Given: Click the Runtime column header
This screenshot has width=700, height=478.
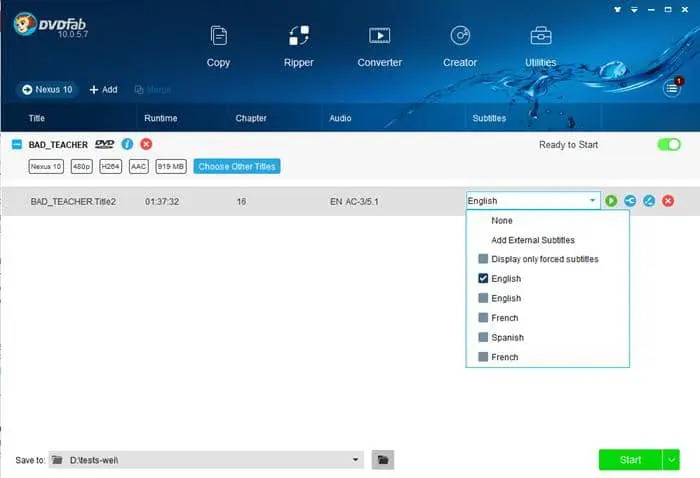Looking at the screenshot, I should pos(161,118).
